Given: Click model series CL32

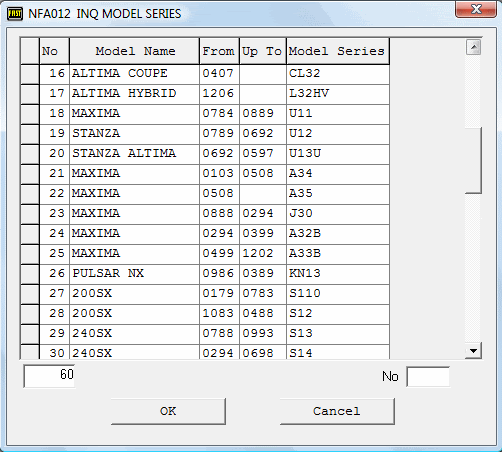Looking at the screenshot, I should tap(338, 74).
